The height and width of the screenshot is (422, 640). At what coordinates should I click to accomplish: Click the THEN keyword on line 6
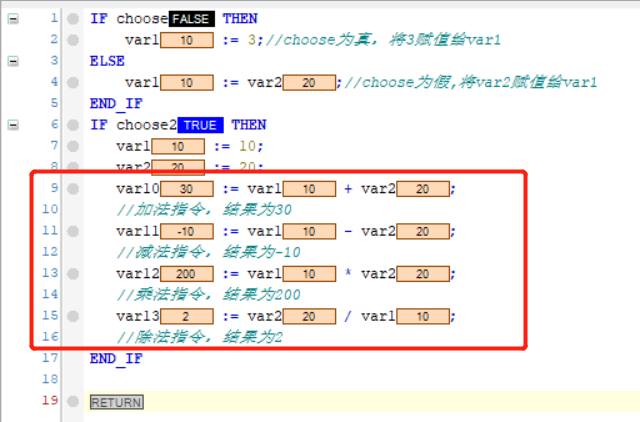coord(249,125)
